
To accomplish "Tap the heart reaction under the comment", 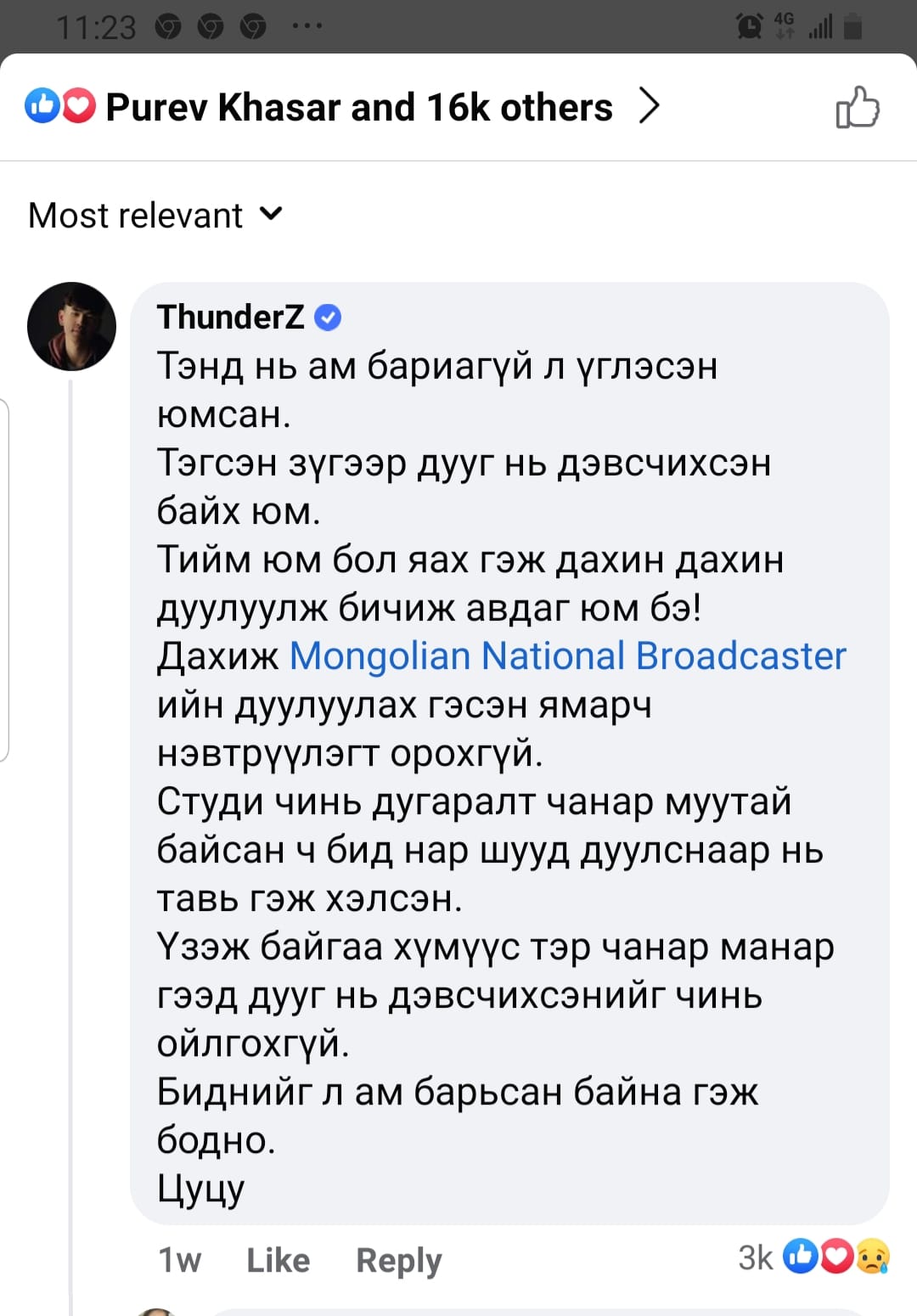I will [837, 1257].
